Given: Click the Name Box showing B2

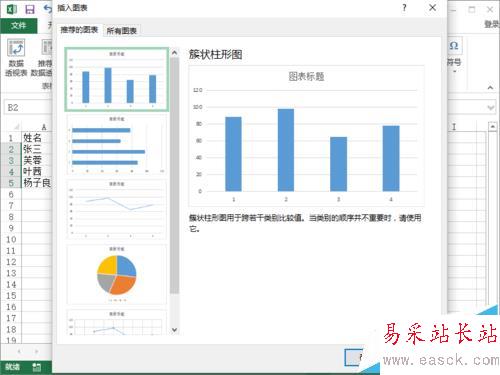Looking at the screenshot, I should pos(28,107).
